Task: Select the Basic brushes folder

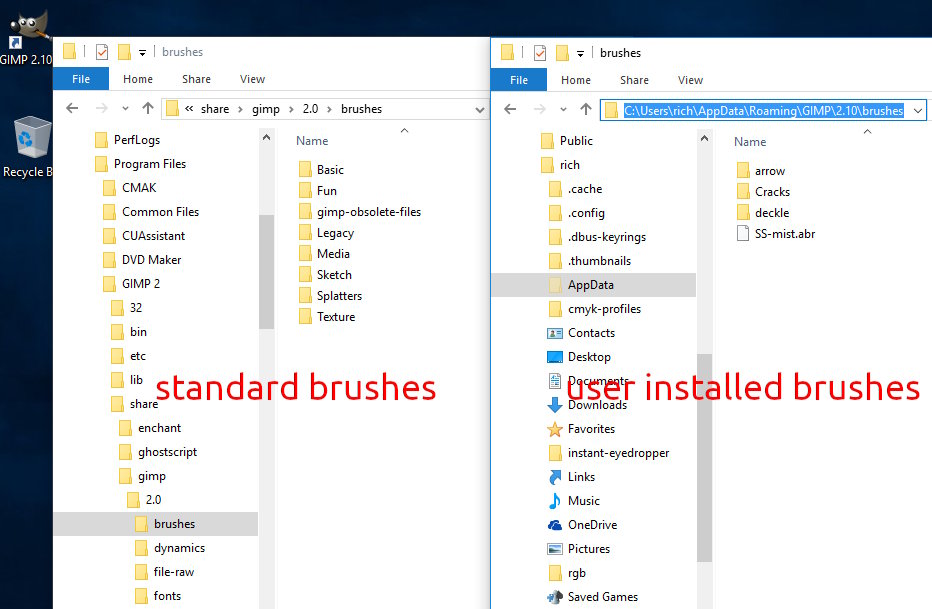Action: tap(321, 170)
